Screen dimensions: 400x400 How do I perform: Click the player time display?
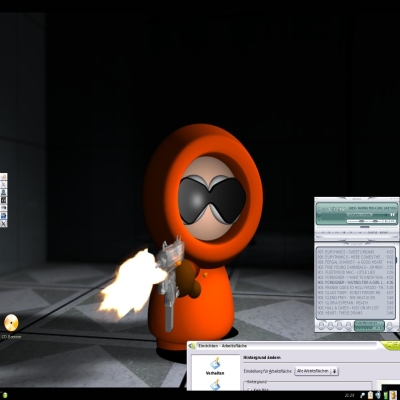click(x=333, y=209)
